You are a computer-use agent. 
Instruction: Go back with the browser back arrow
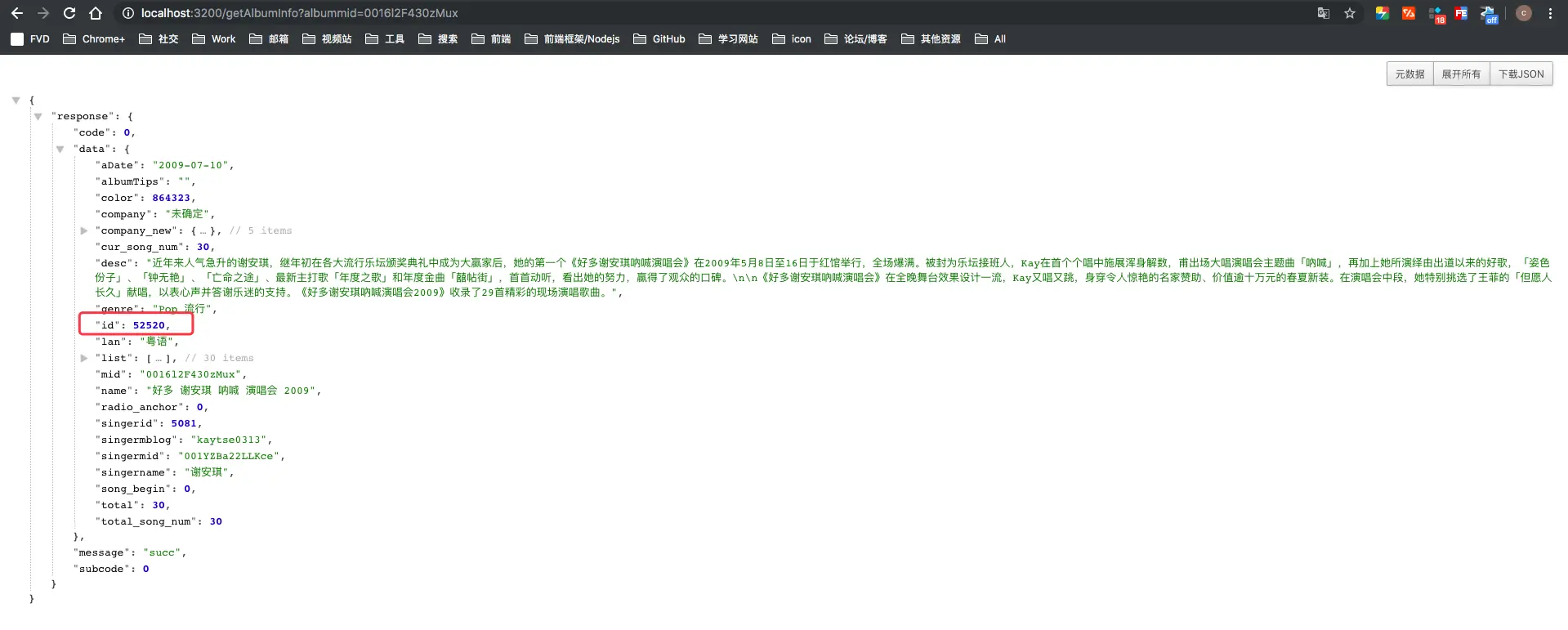tap(17, 13)
